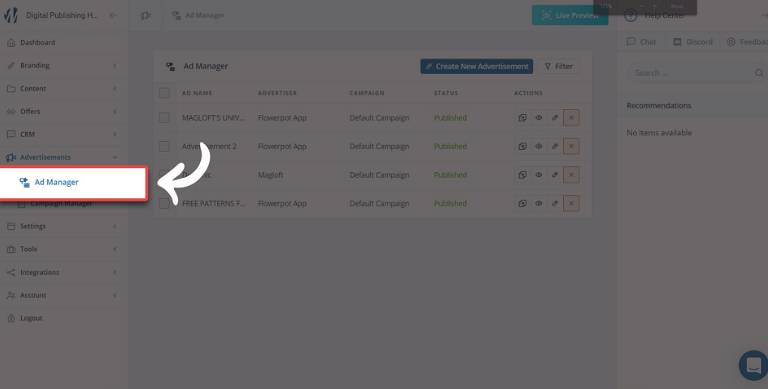This screenshot has width=768, height=389.
Task: Click the Settings sidebar icon
Action: [11, 226]
